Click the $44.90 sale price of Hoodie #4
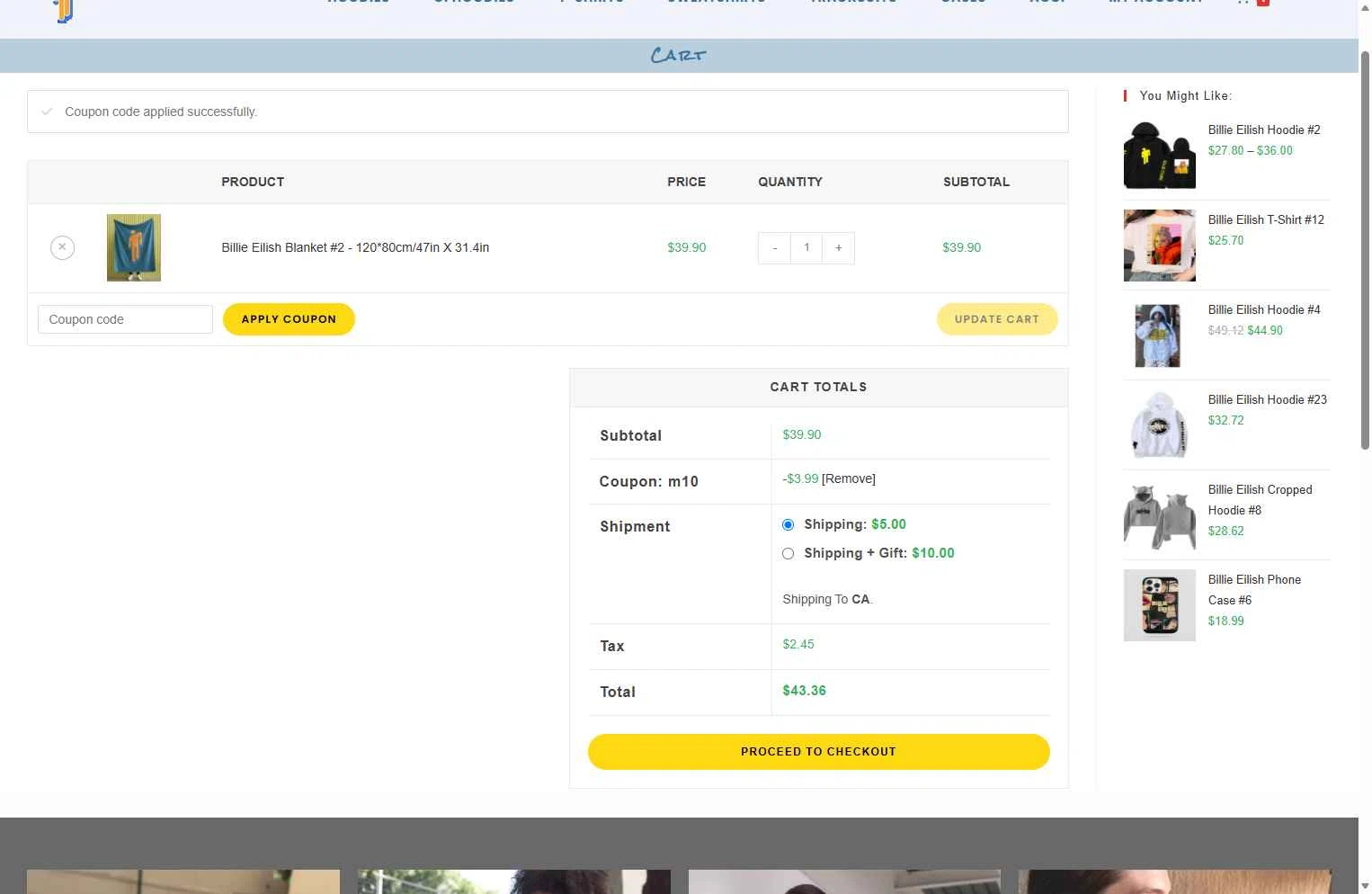Image resolution: width=1372 pixels, height=894 pixels. point(1265,330)
